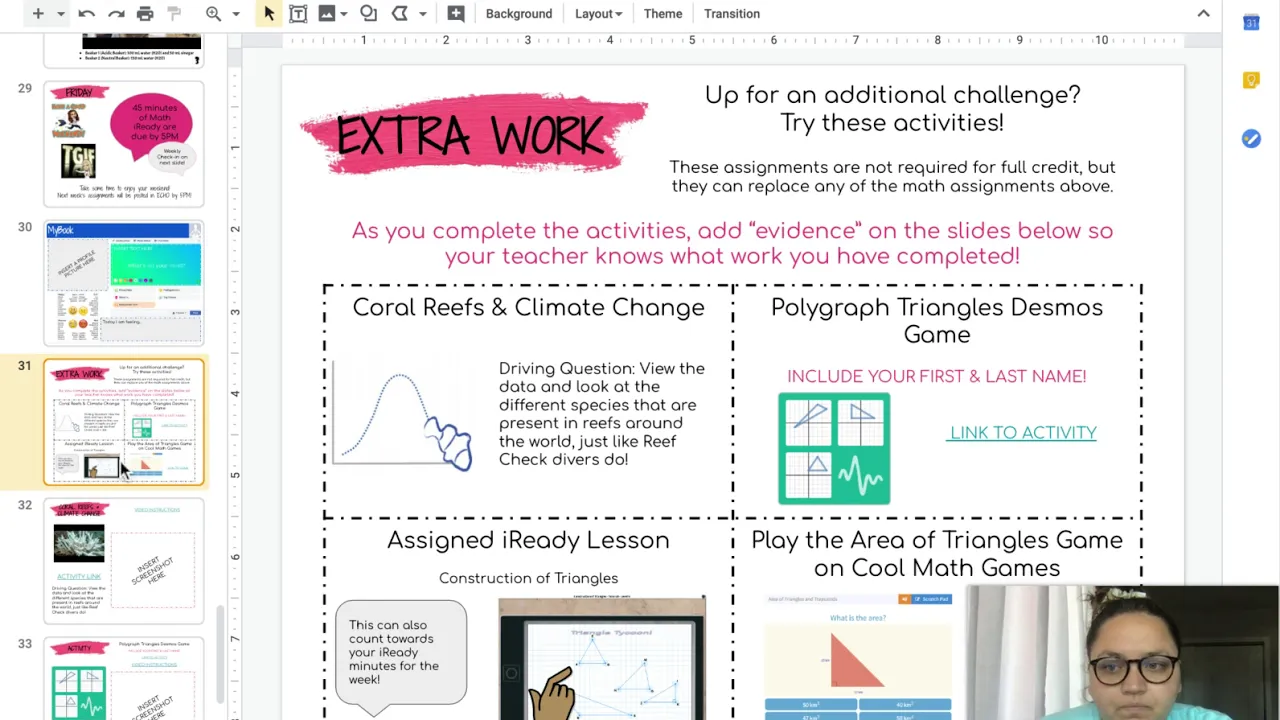Image resolution: width=1280 pixels, height=720 pixels.
Task: Select the Shape tool
Action: 368,14
